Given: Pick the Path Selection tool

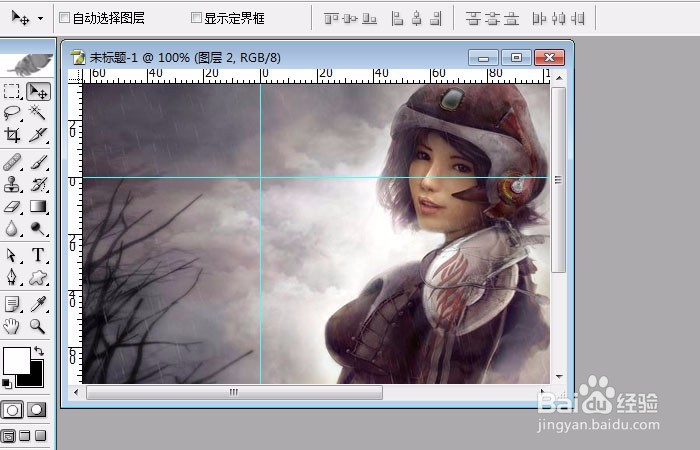Looking at the screenshot, I should [12, 255].
